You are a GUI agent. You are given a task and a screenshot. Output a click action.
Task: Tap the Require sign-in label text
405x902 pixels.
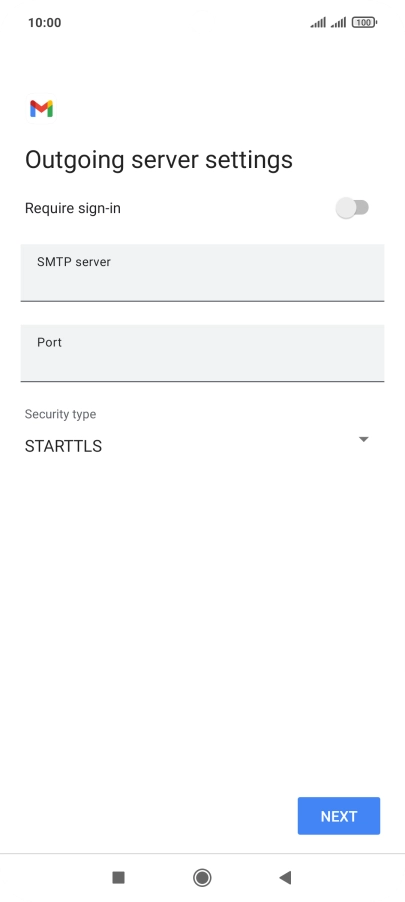(72, 208)
